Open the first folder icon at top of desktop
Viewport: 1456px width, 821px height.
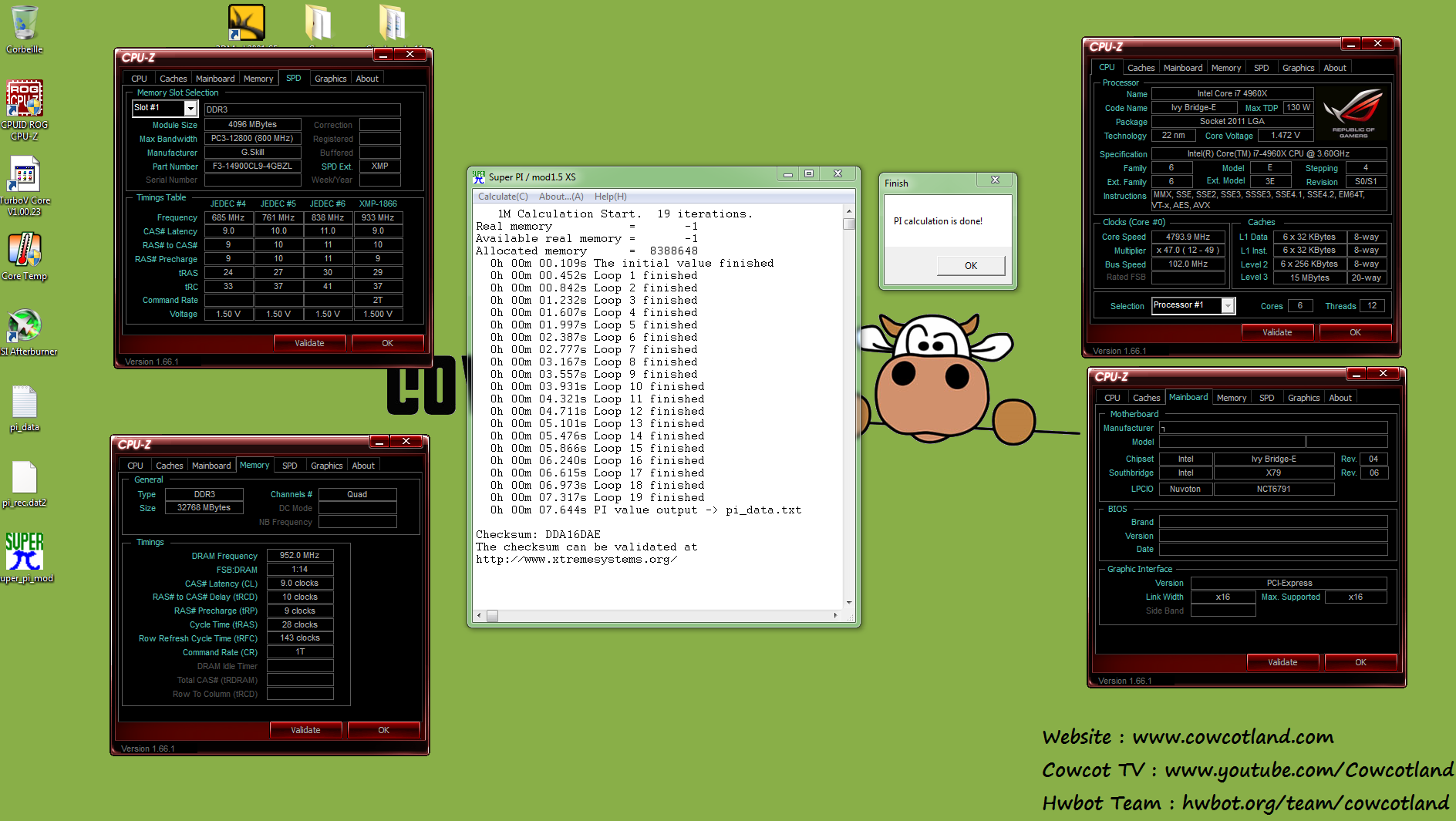(x=318, y=22)
